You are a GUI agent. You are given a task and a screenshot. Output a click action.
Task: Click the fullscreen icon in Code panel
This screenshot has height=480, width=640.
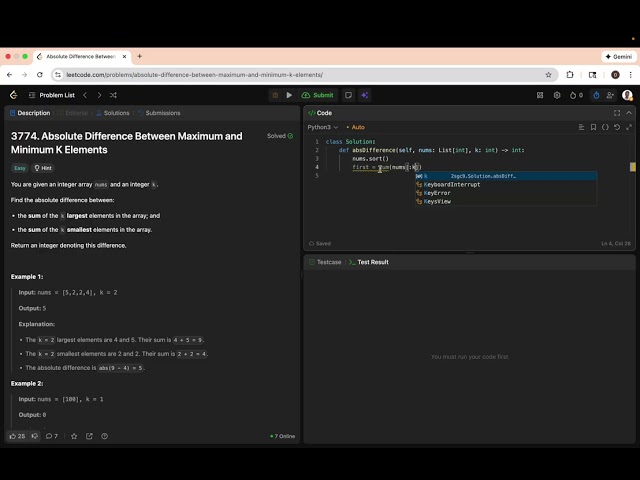pyautogui.click(x=617, y=113)
